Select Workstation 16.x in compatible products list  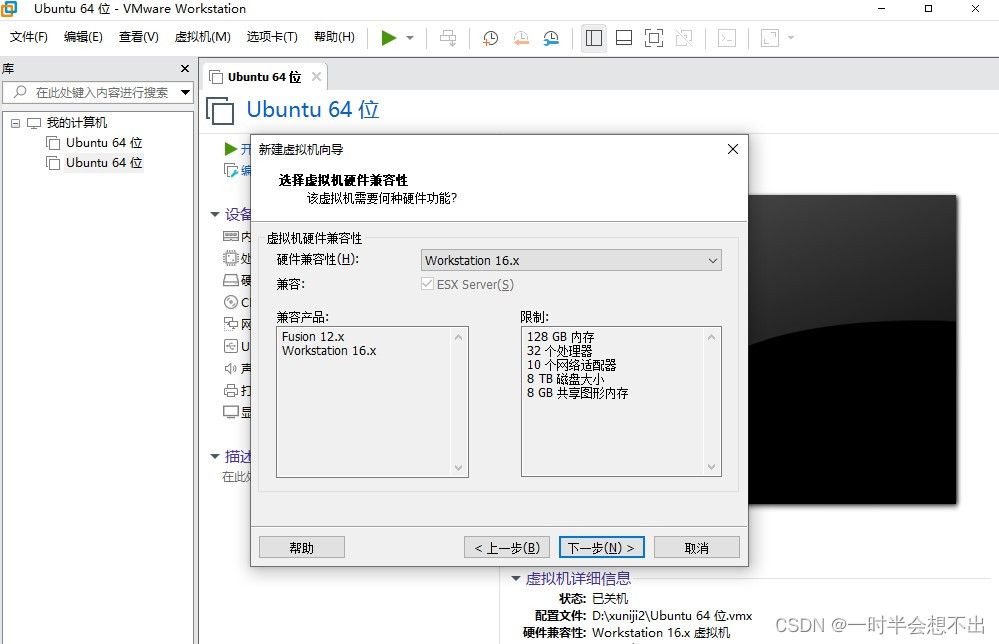(x=329, y=351)
